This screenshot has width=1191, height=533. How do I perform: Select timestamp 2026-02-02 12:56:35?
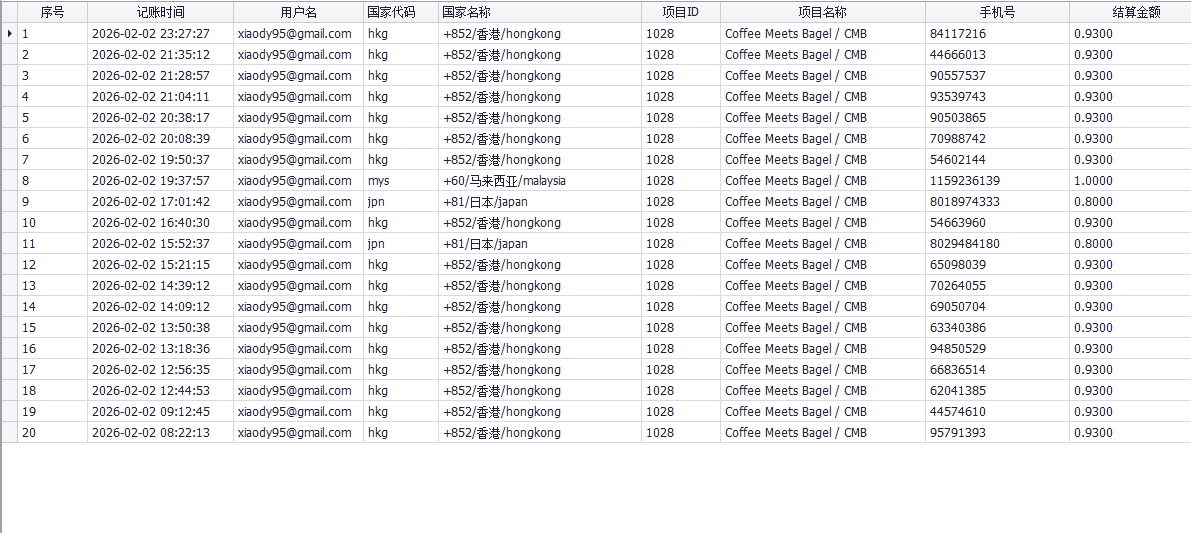pyautogui.click(x=150, y=370)
